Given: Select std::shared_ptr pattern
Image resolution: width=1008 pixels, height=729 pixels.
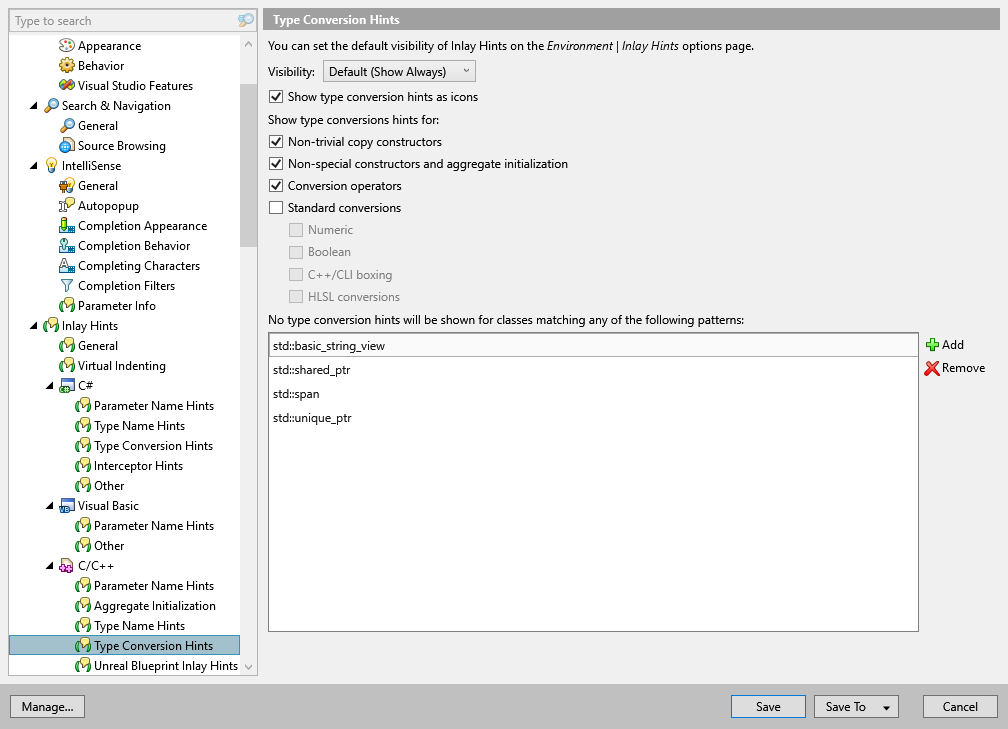Looking at the screenshot, I should (x=593, y=370).
